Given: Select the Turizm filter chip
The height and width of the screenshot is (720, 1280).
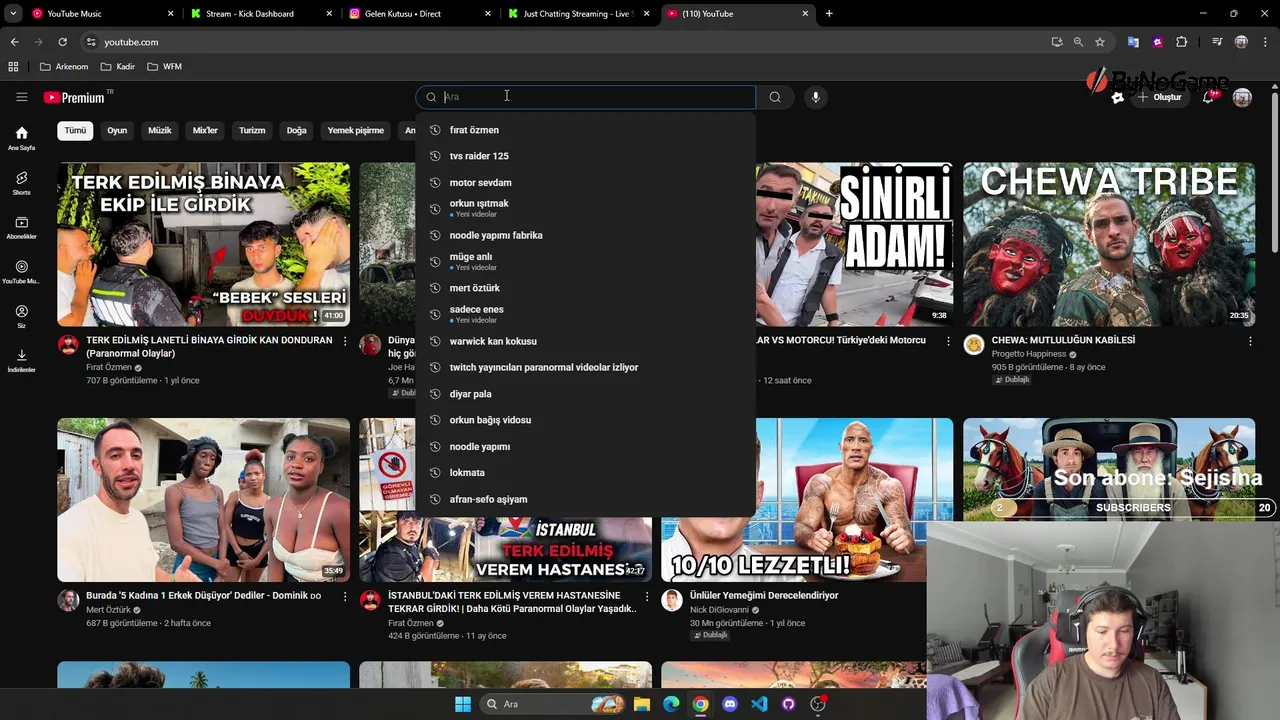Looking at the screenshot, I should click(252, 131).
